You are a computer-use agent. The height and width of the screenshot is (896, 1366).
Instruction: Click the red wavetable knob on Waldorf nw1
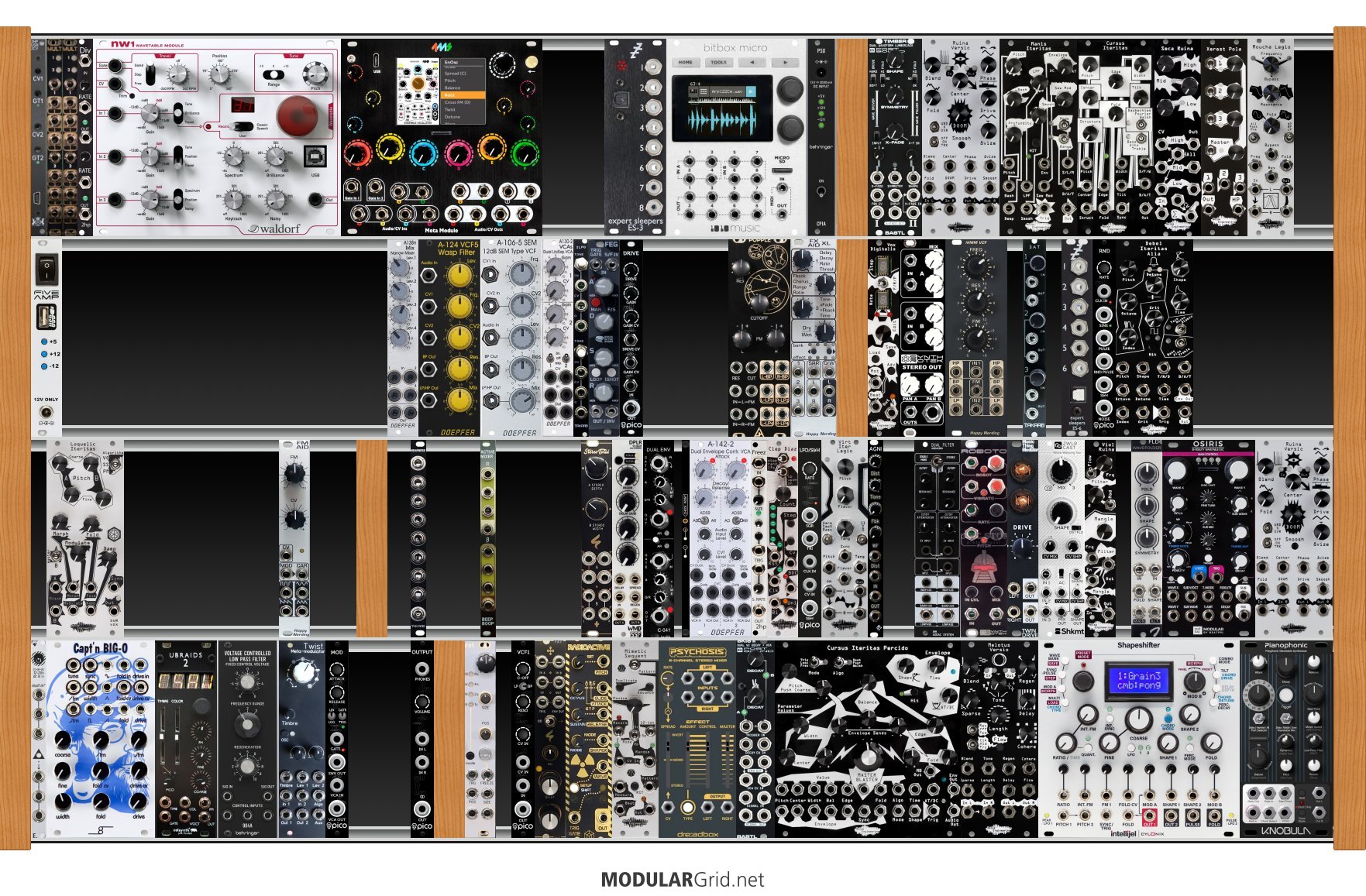tap(298, 115)
